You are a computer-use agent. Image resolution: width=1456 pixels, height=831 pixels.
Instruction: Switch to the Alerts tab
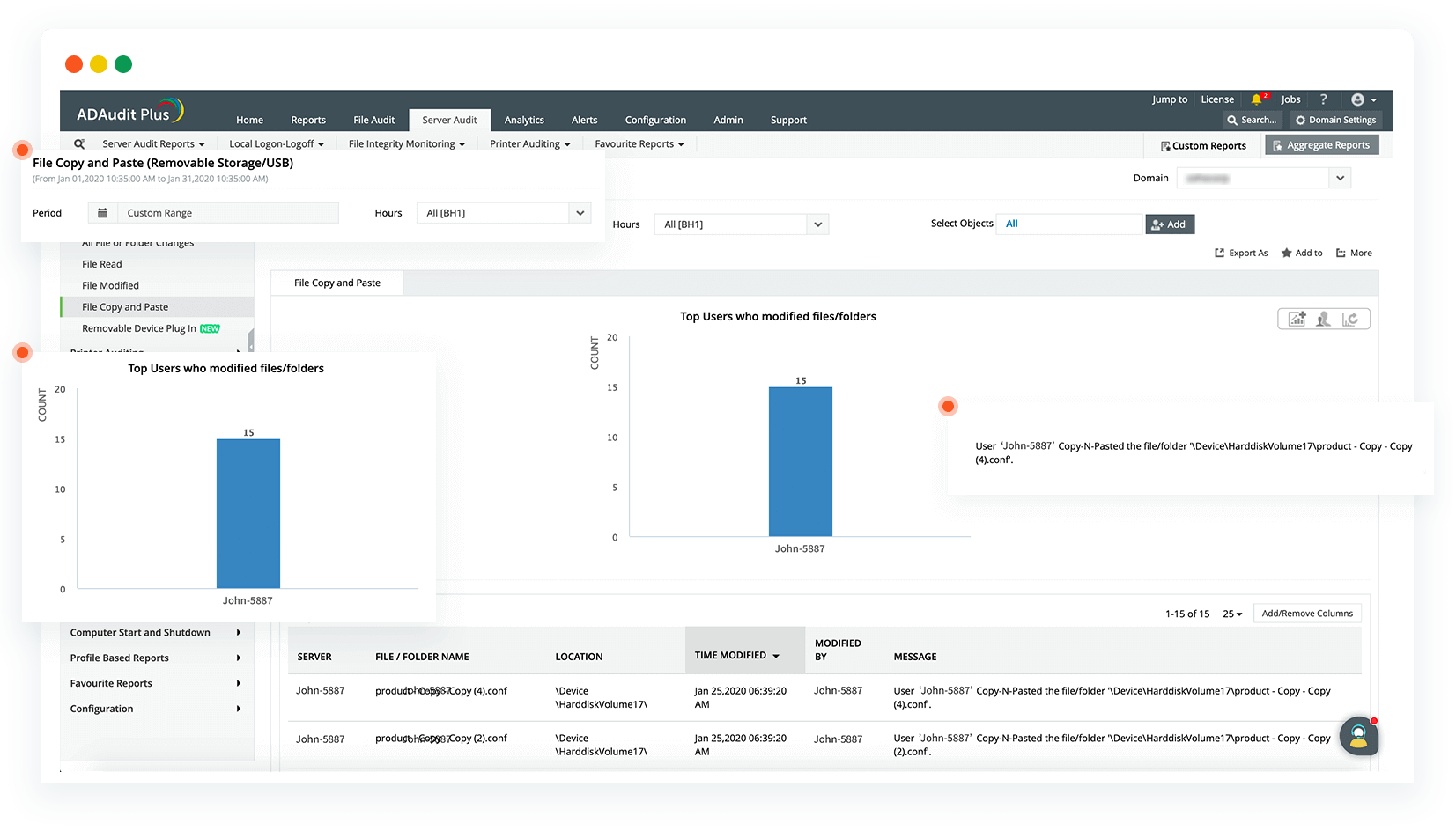click(584, 121)
